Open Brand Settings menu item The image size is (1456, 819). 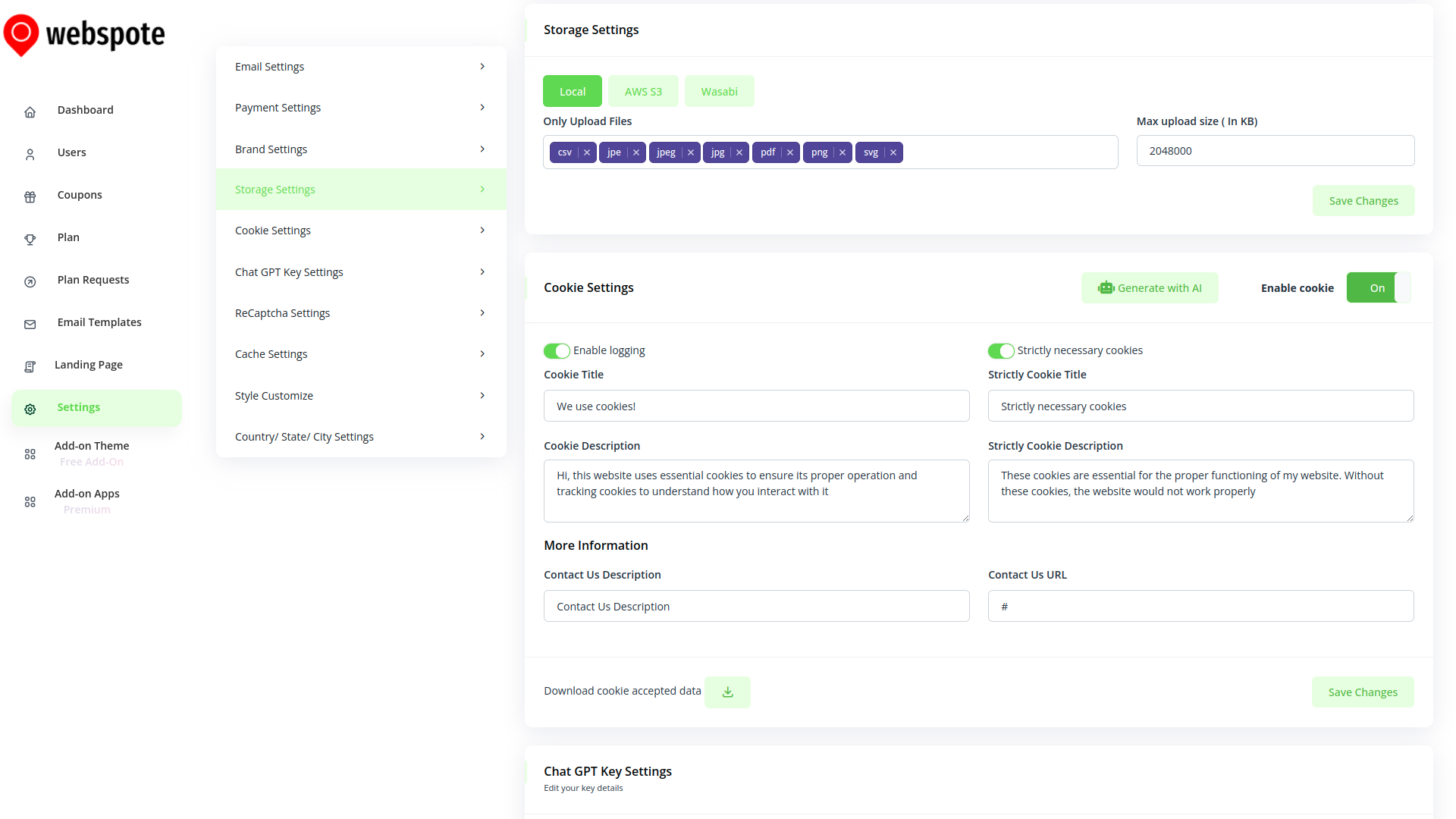coord(271,149)
